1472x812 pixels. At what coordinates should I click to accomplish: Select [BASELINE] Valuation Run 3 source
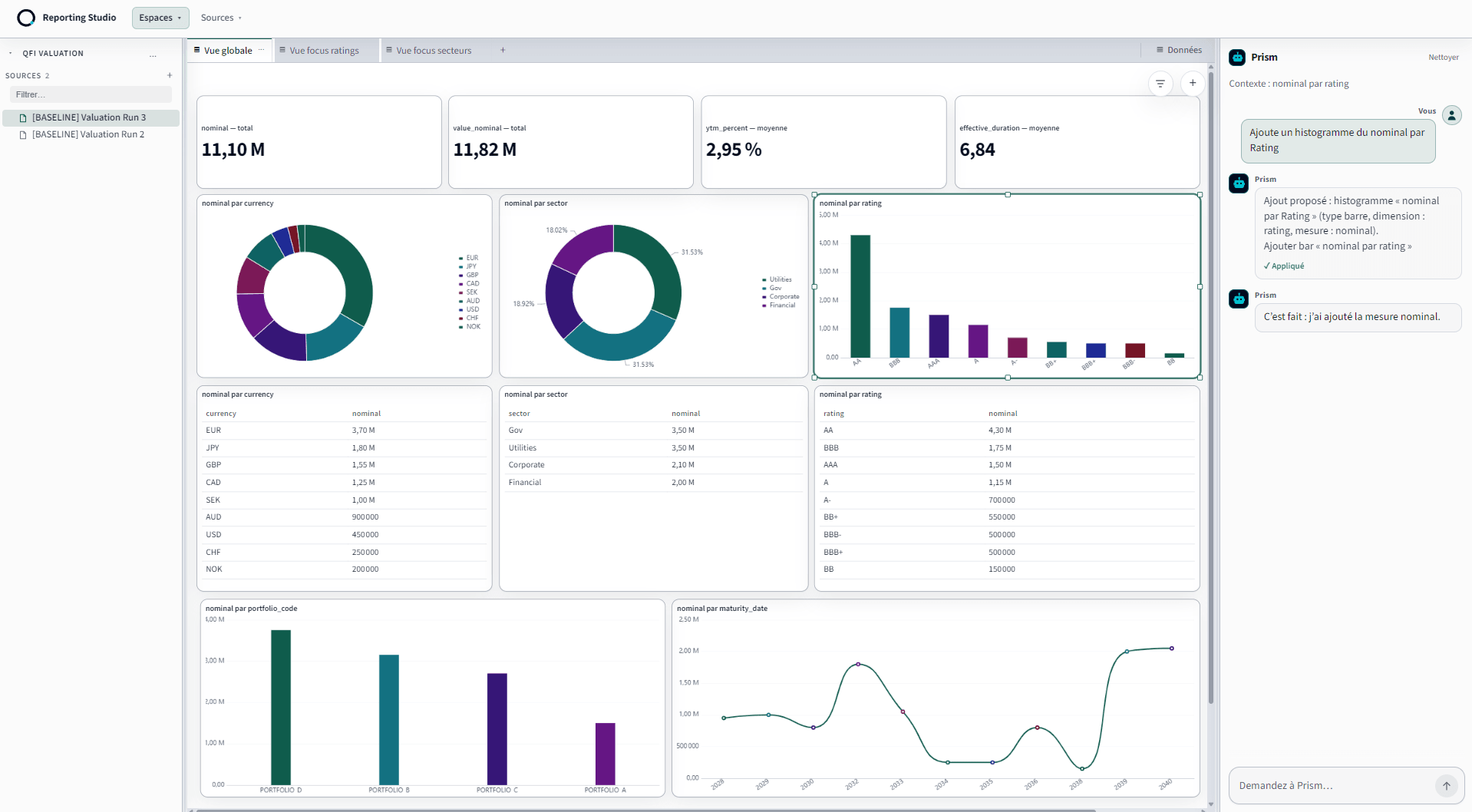click(x=91, y=117)
